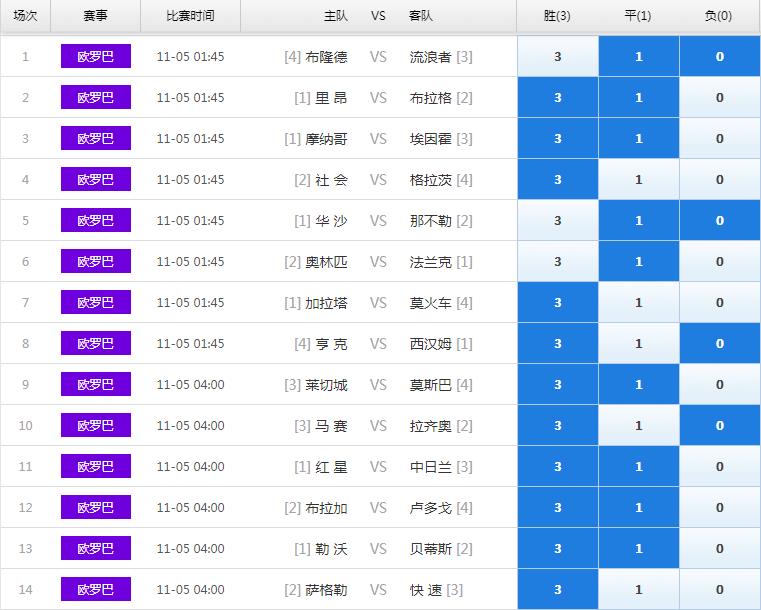Select loss (0) for match 9 莫斯巴
Screen dimensions: 761x610
720,384
